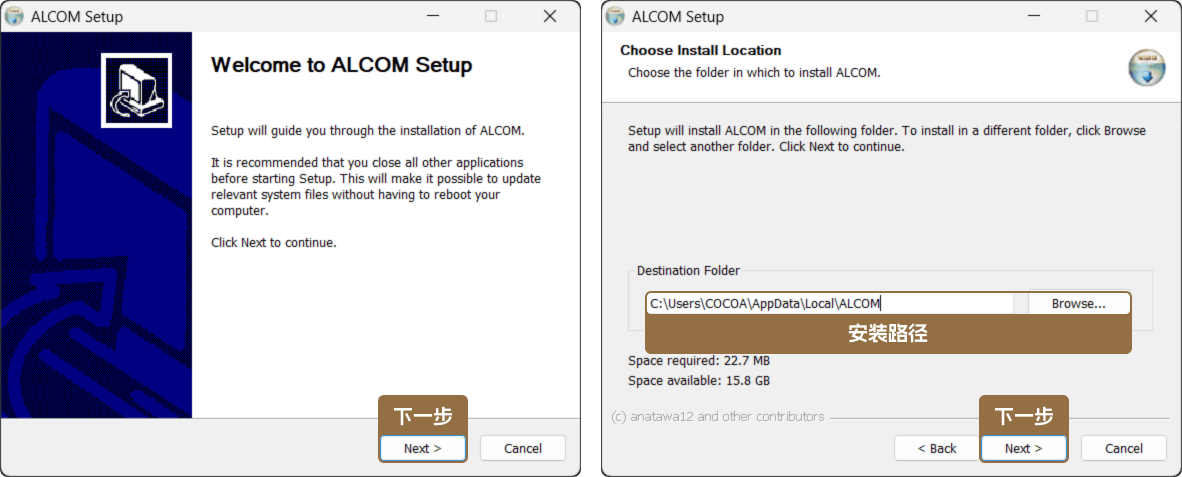Cancel setup from the install location page

[1124, 448]
